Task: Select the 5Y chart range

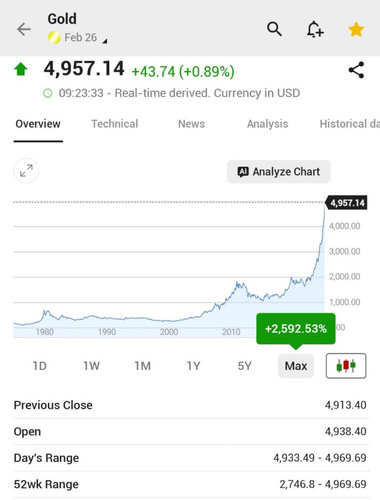Action: point(244,366)
